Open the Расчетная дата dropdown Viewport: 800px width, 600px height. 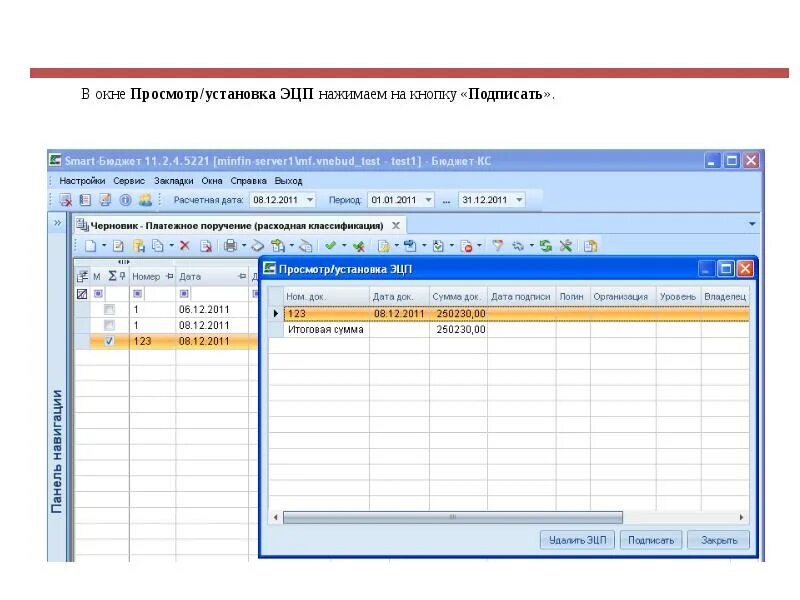310,200
